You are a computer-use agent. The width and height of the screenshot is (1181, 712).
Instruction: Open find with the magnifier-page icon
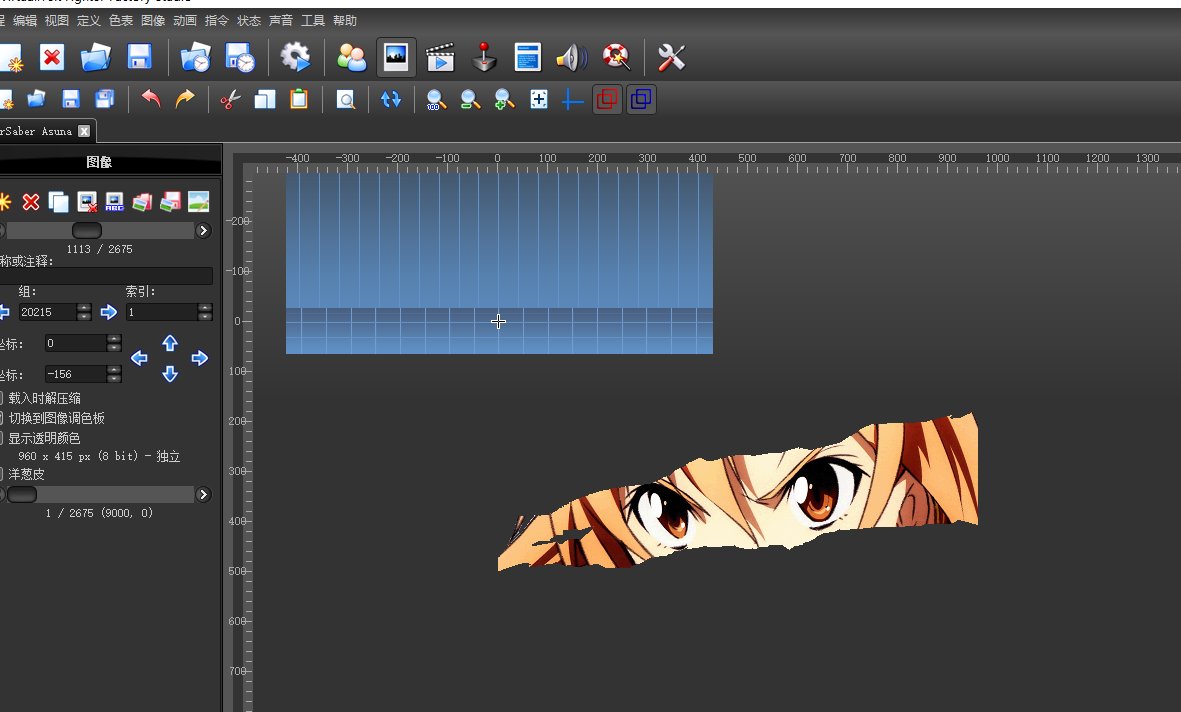point(345,99)
